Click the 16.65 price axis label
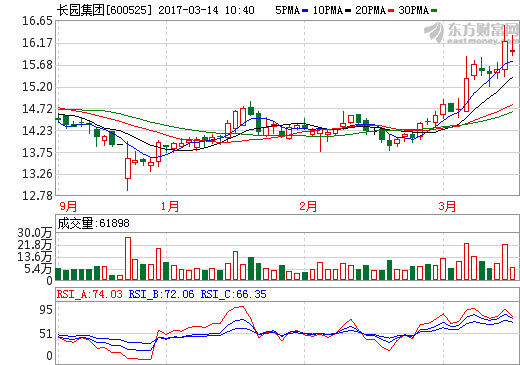This screenshot has width=520, height=365. [x=37, y=21]
